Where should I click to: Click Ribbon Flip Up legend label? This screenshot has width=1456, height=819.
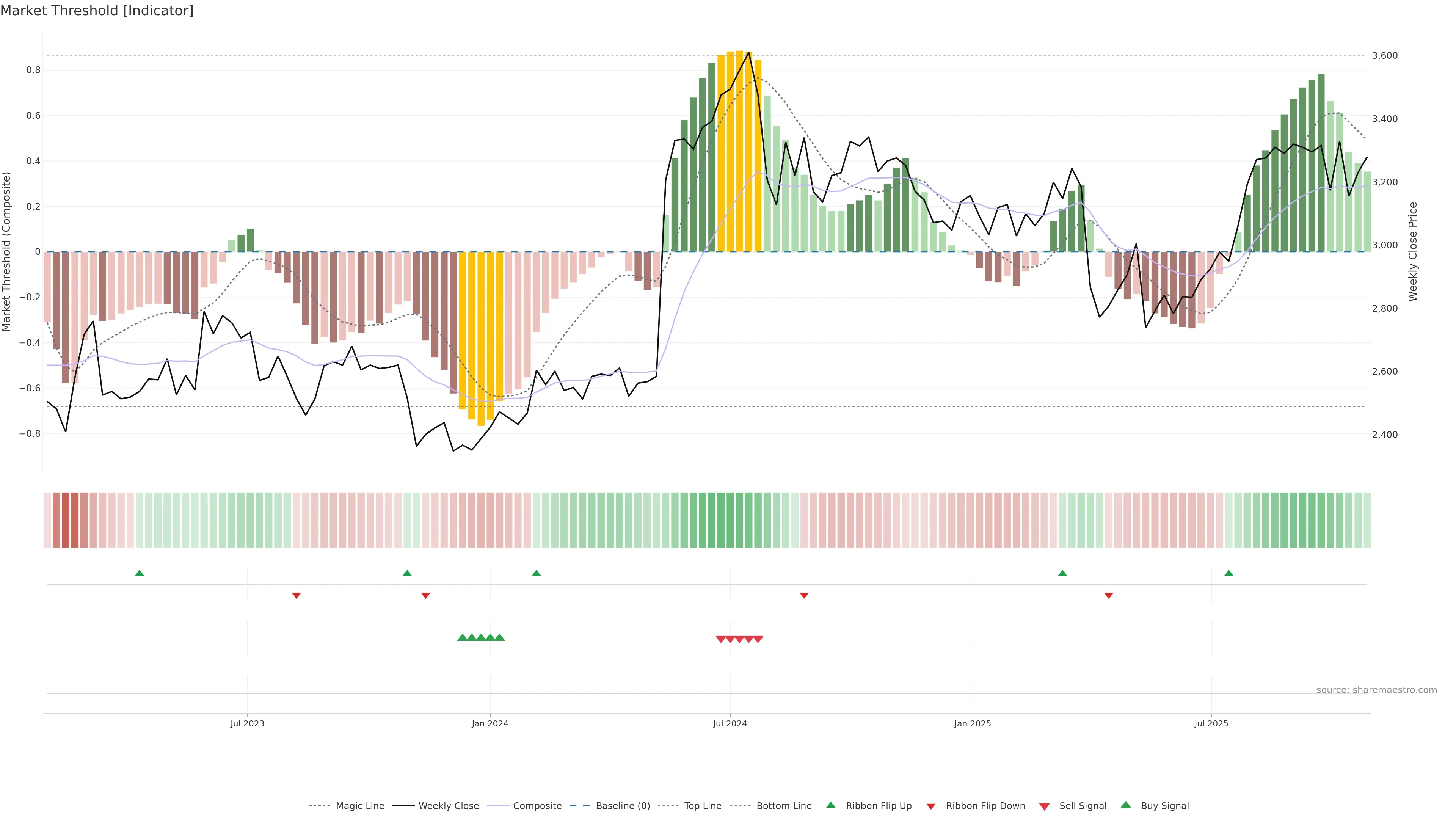pos(879,806)
